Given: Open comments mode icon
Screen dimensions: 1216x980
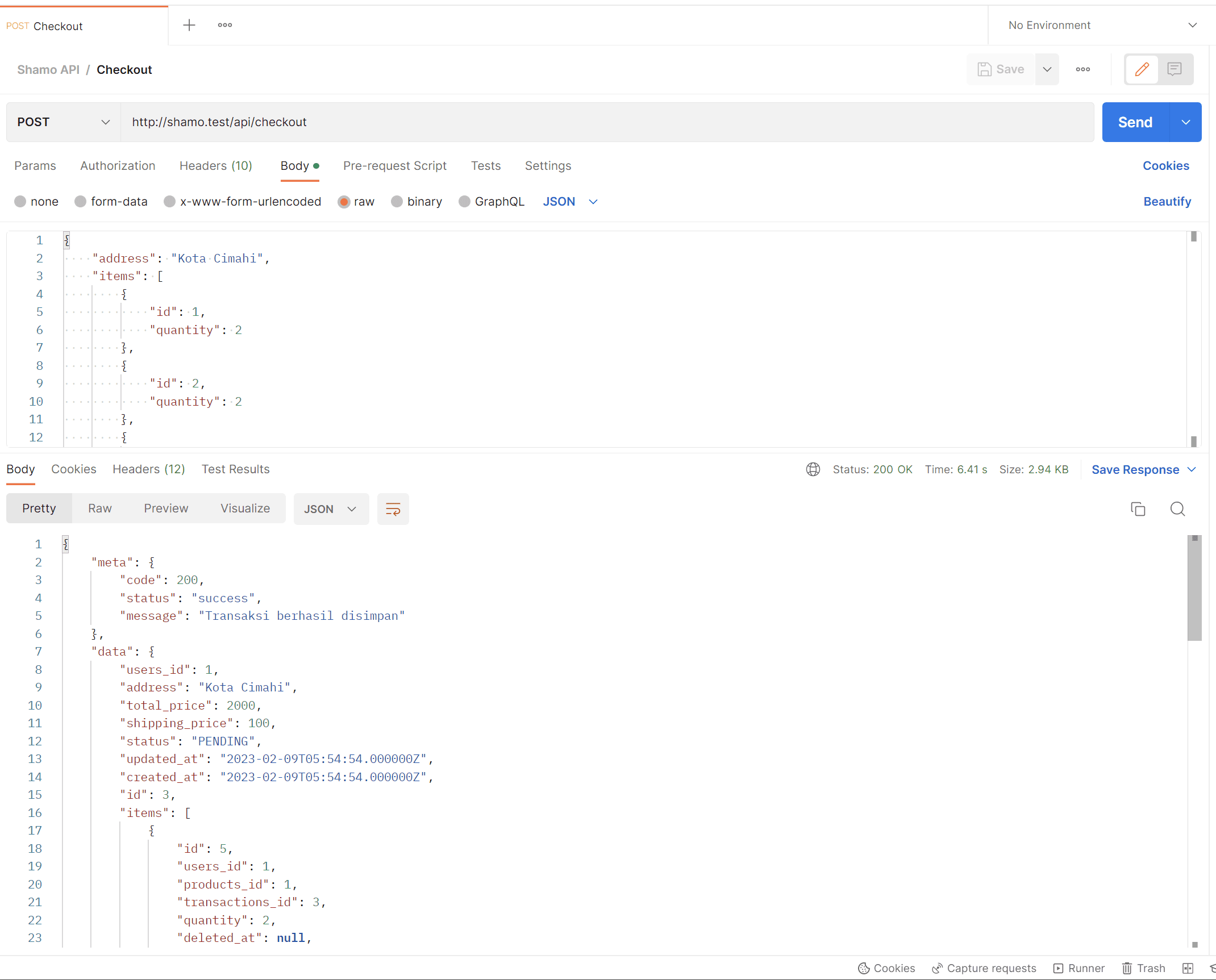Looking at the screenshot, I should pos(1175,69).
